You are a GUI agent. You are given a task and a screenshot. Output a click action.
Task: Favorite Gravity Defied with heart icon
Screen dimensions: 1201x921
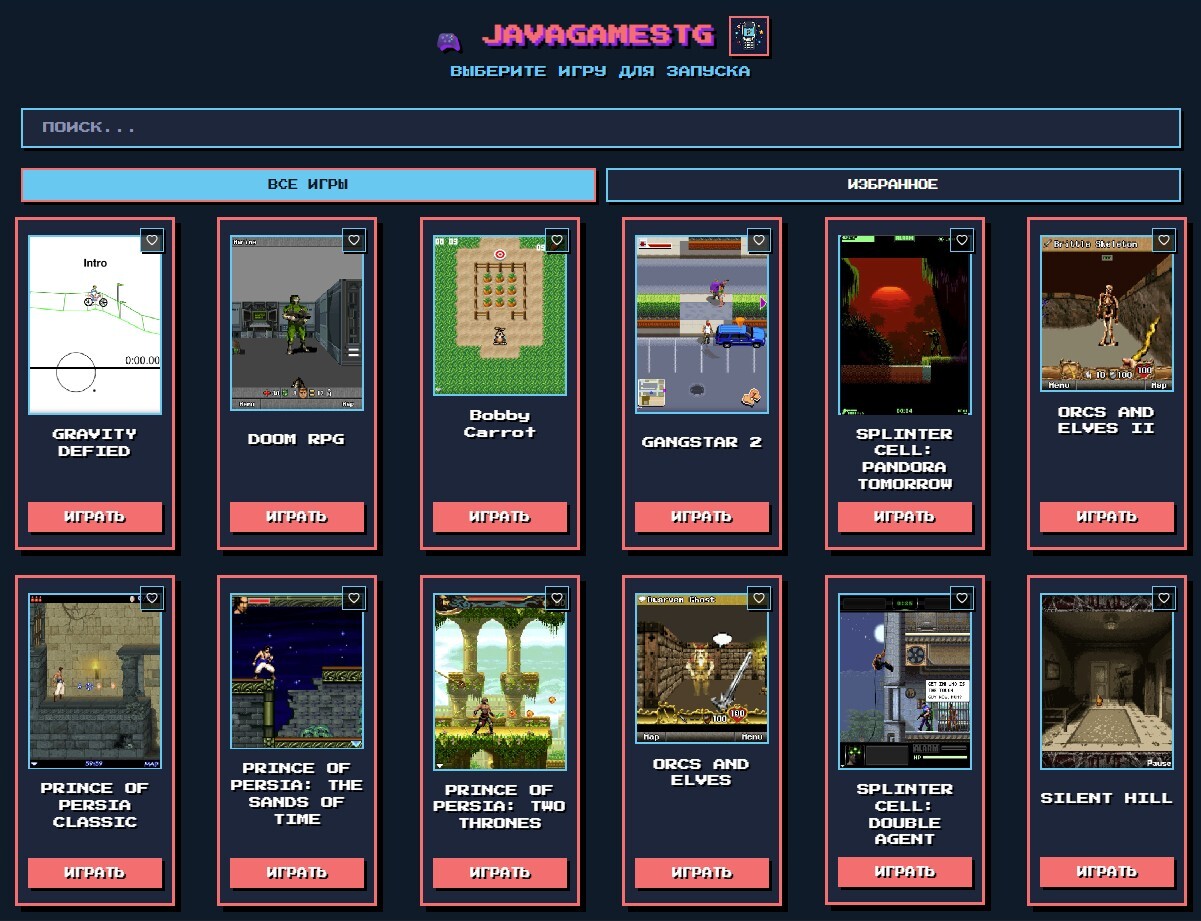pyautogui.click(x=151, y=240)
